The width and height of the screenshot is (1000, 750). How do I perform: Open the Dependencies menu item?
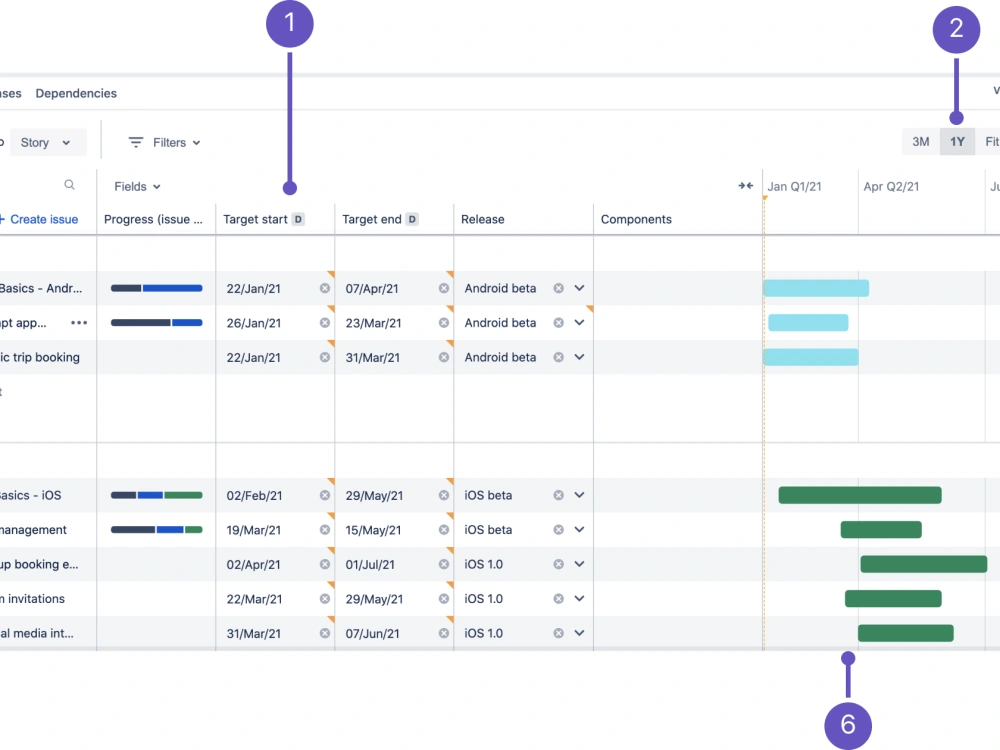point(75,92)
